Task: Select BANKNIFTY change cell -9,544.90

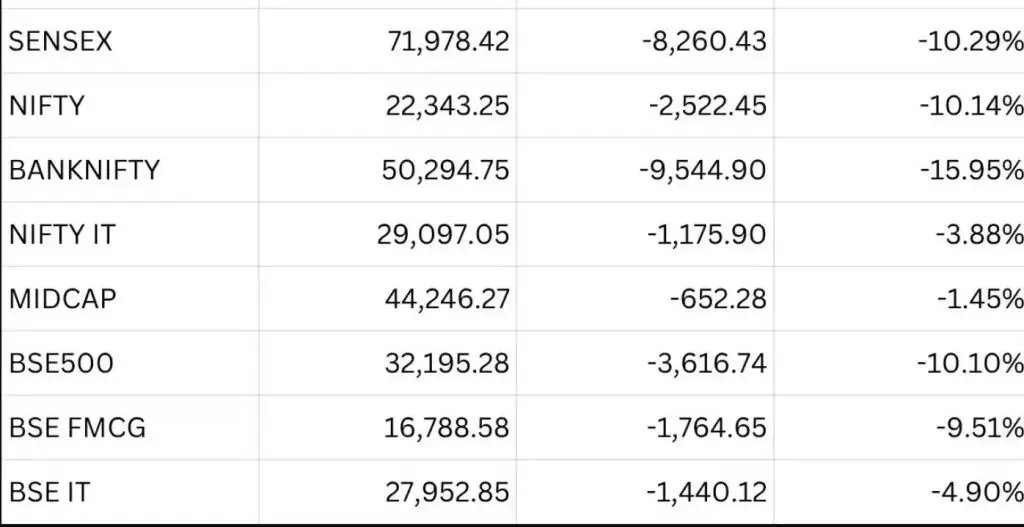Action: coord(703,170)
